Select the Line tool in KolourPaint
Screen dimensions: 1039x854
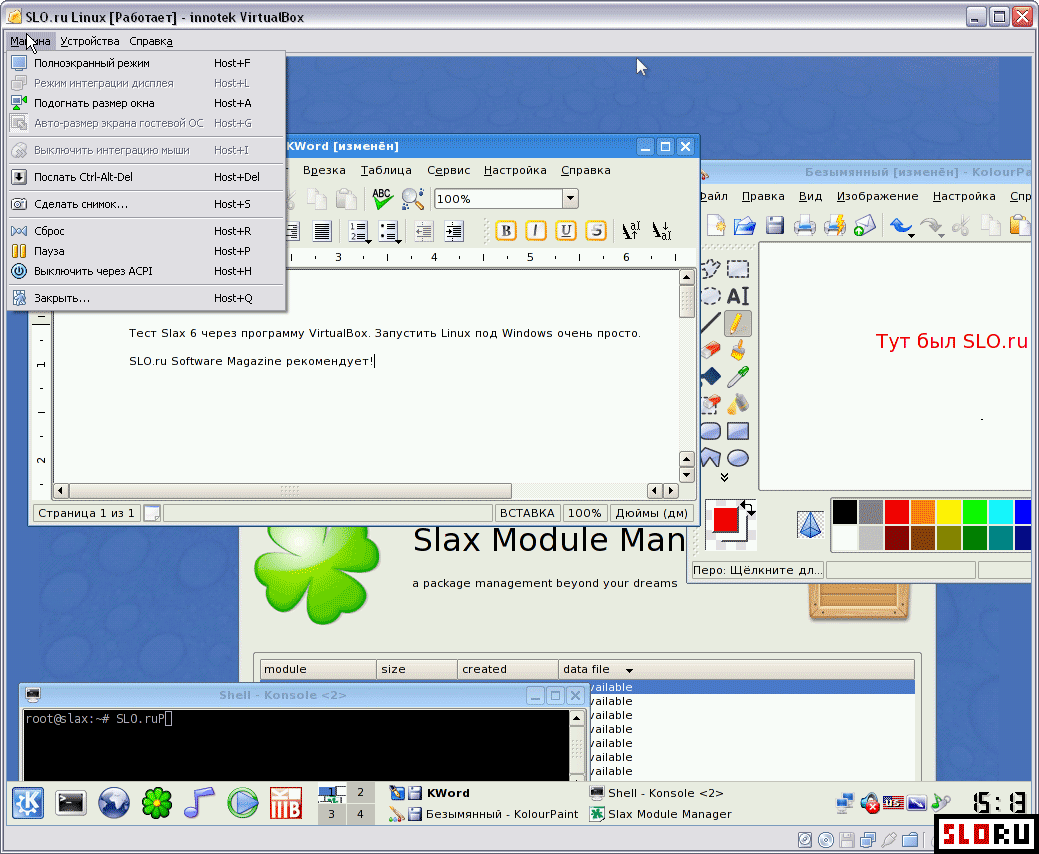coord(710,323)
